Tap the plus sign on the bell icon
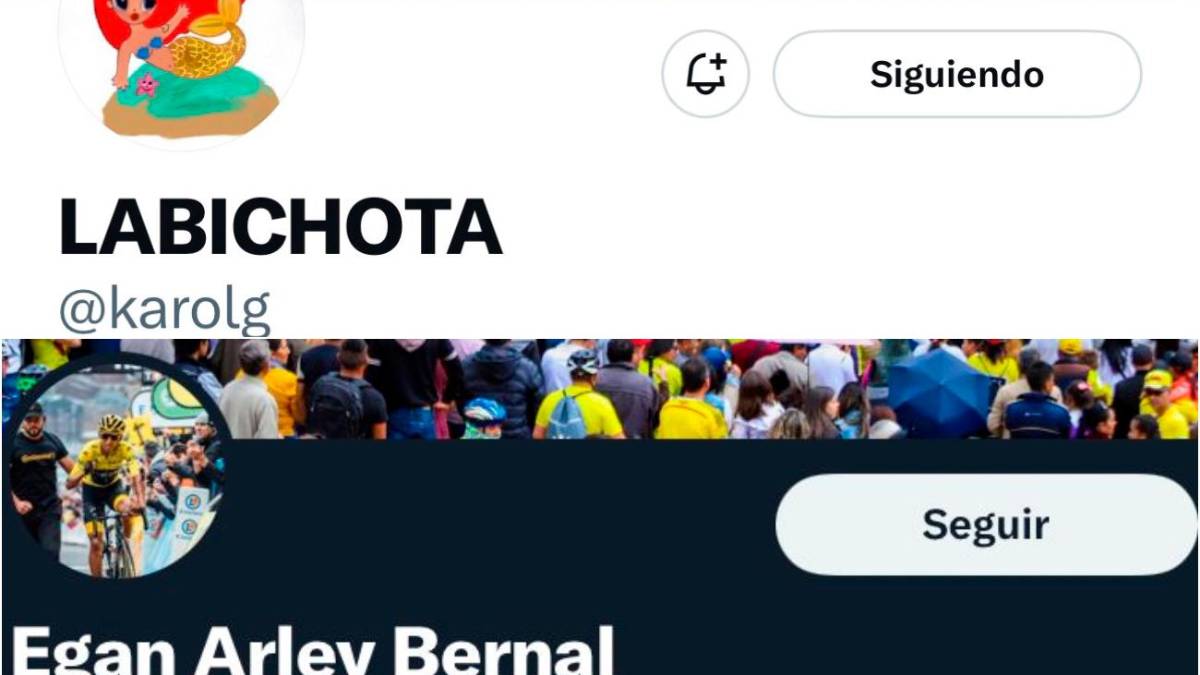Screen dimensions: 1200x675 point(717,61)
